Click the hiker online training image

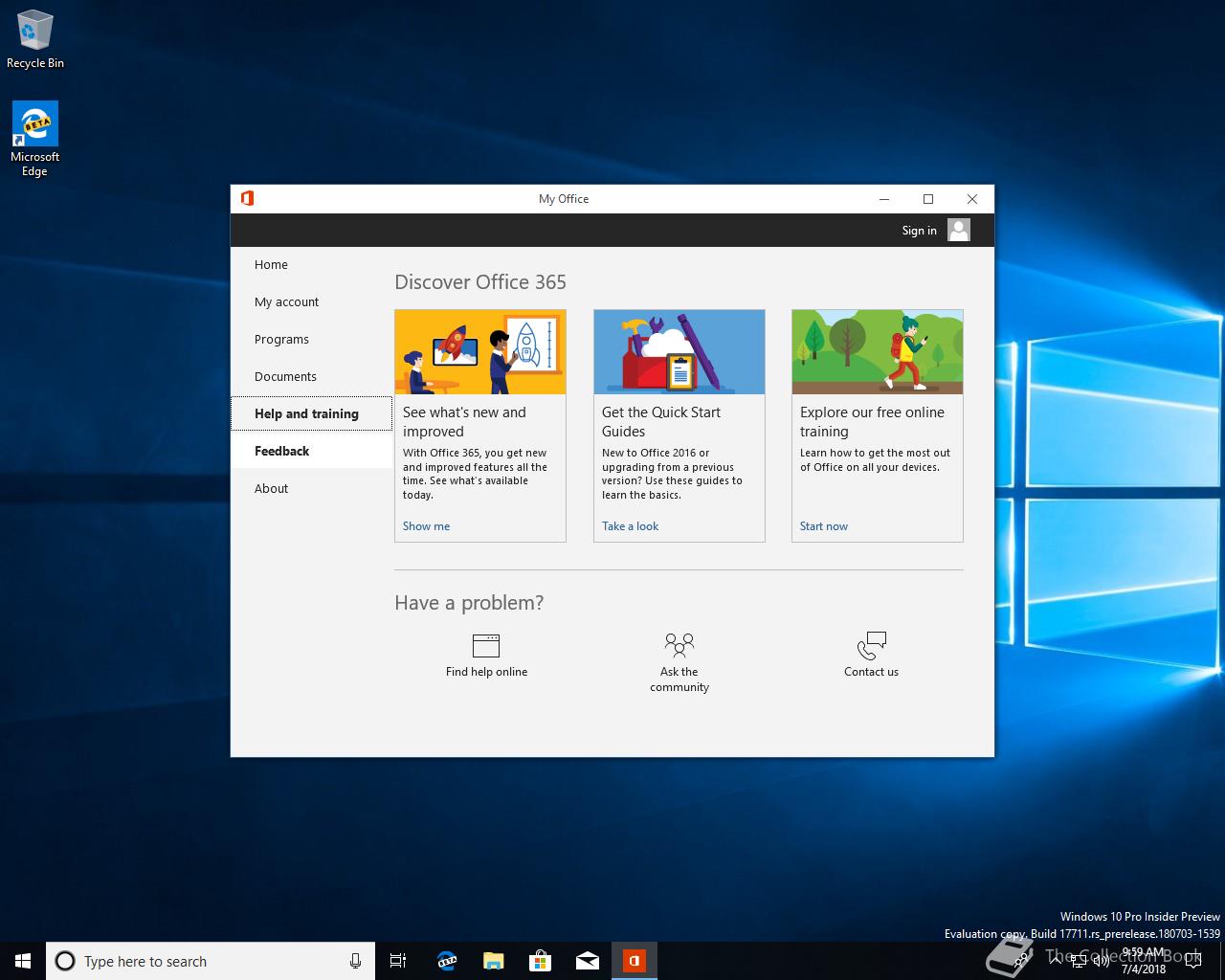[x=878, y=352]
